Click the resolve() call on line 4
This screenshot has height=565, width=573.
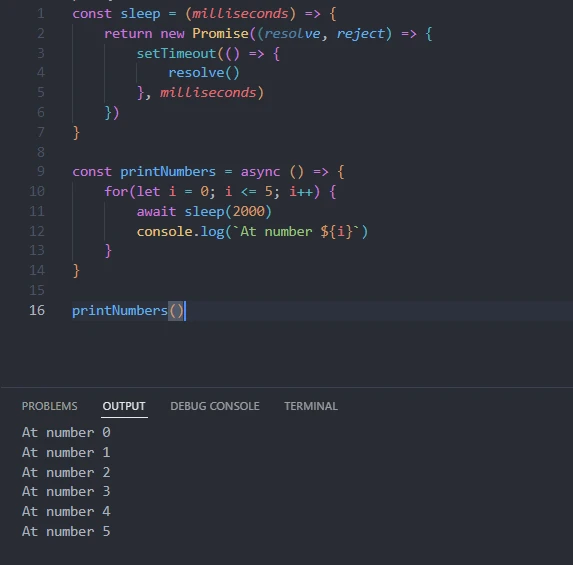coord(204,73)
